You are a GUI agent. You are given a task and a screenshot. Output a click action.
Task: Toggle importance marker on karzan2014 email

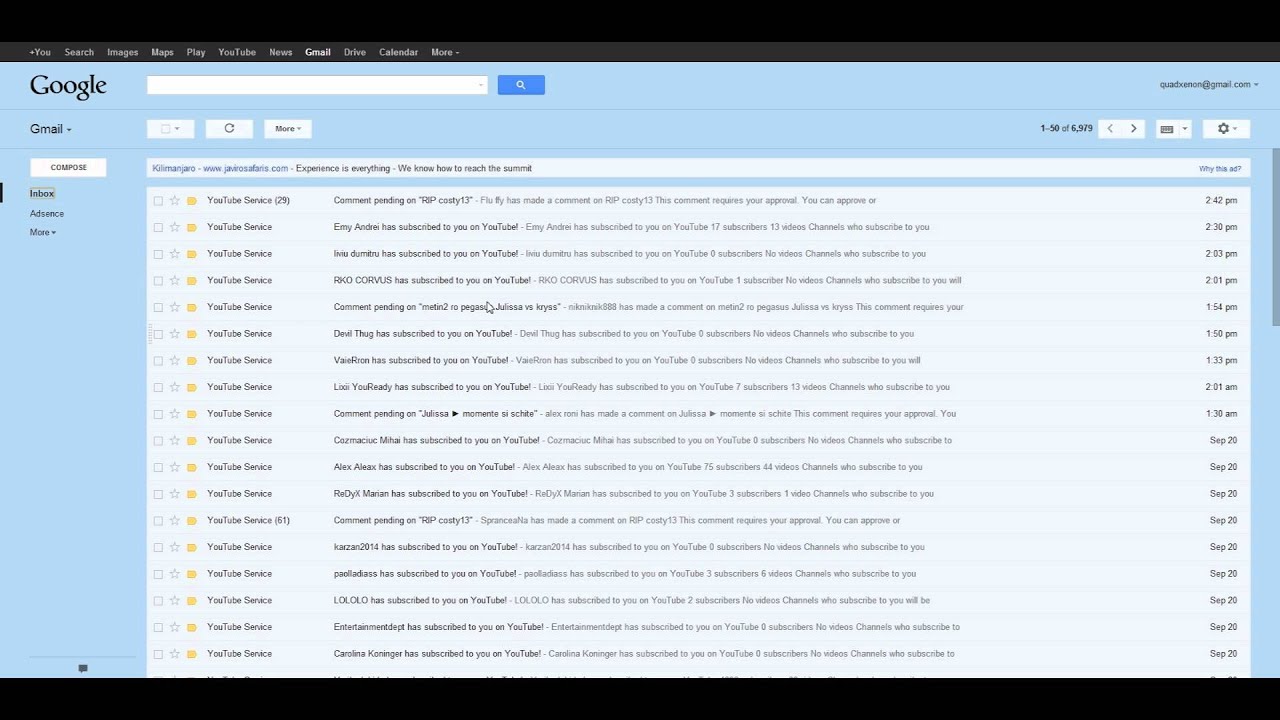pyautogui.click(x=192, y=547)
